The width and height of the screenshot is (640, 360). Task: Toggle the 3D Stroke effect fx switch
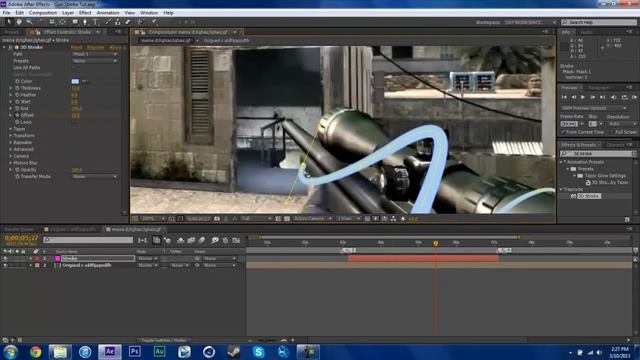pyautogui.click(x=11, y=47)
